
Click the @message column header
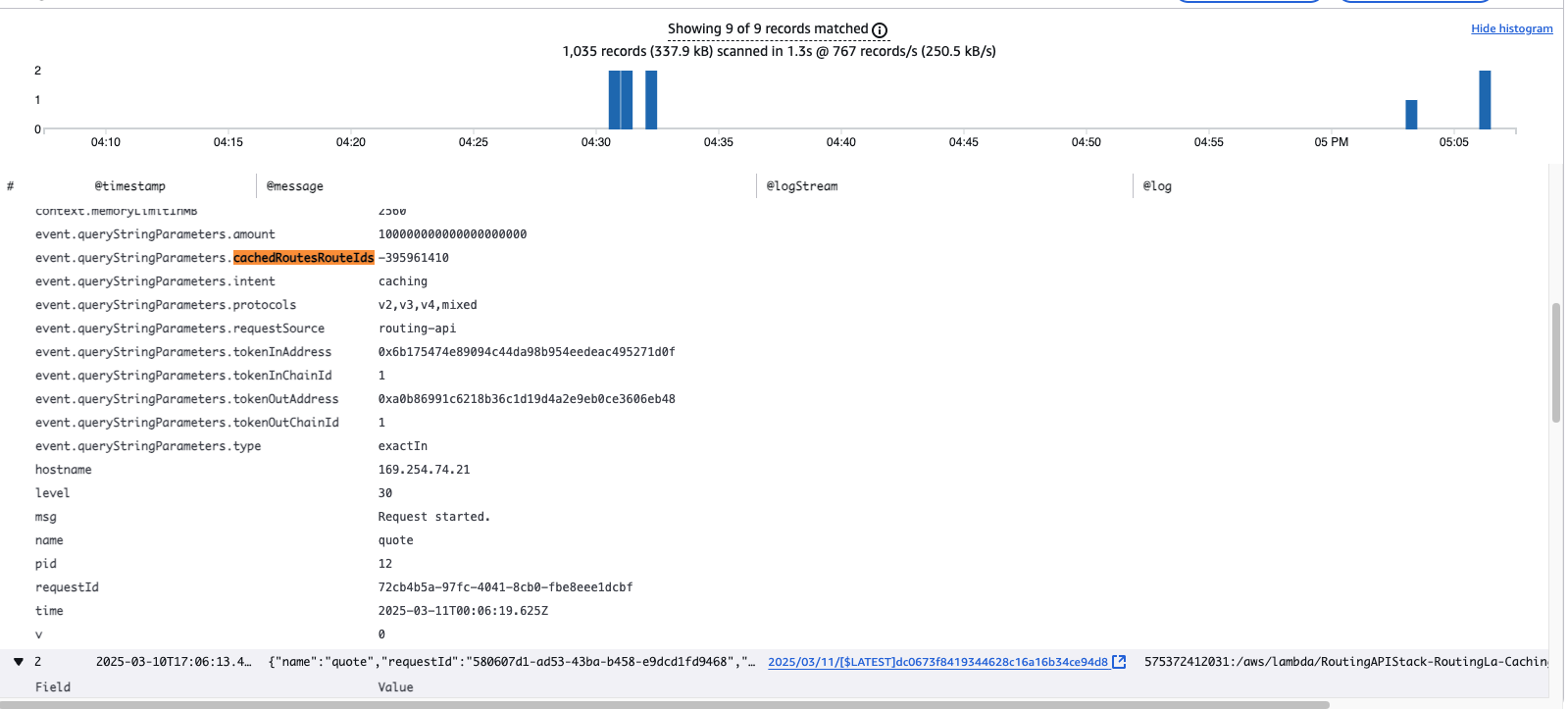click(x=294, y=186)
